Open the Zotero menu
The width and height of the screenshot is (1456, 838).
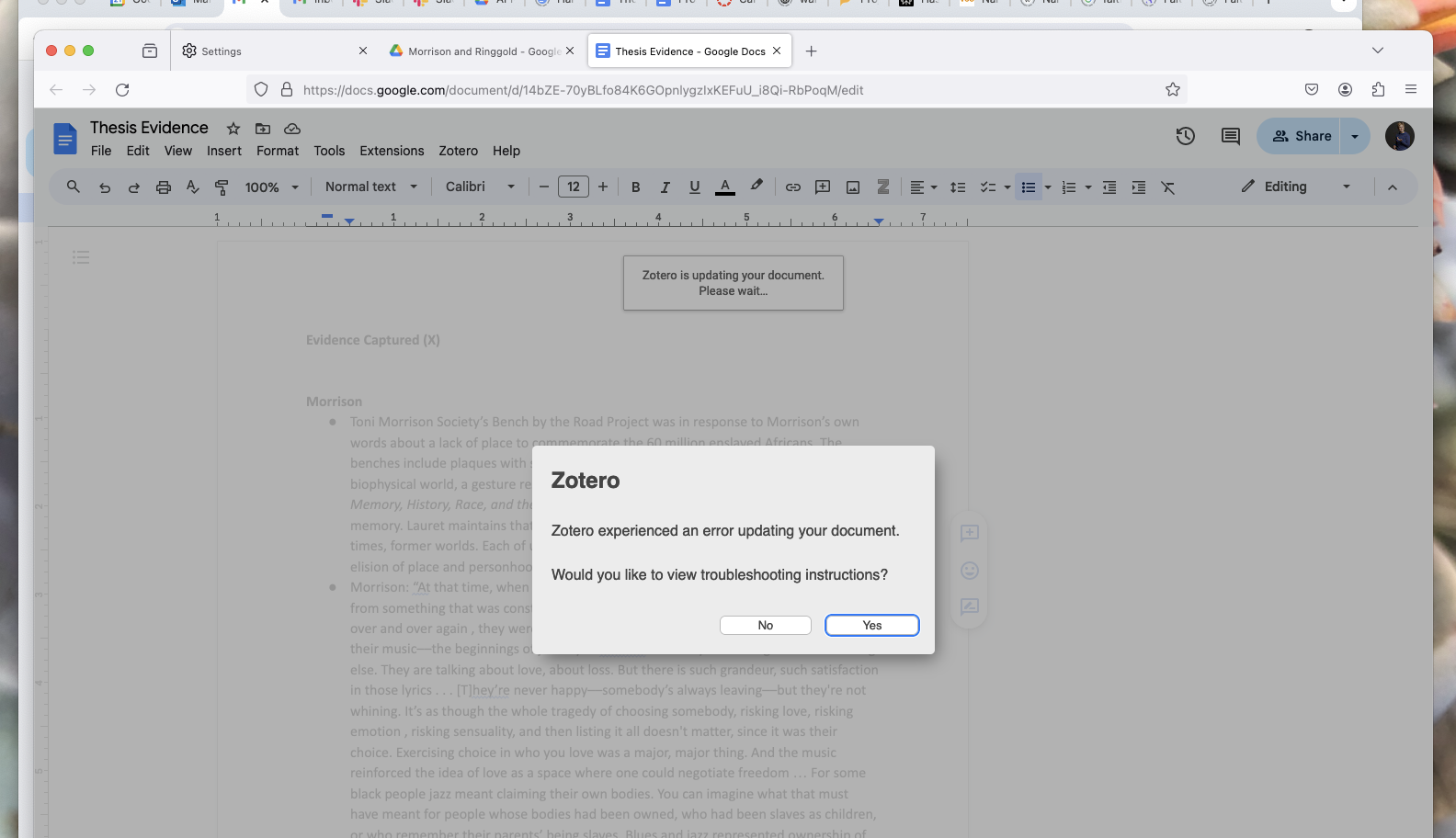458,151
